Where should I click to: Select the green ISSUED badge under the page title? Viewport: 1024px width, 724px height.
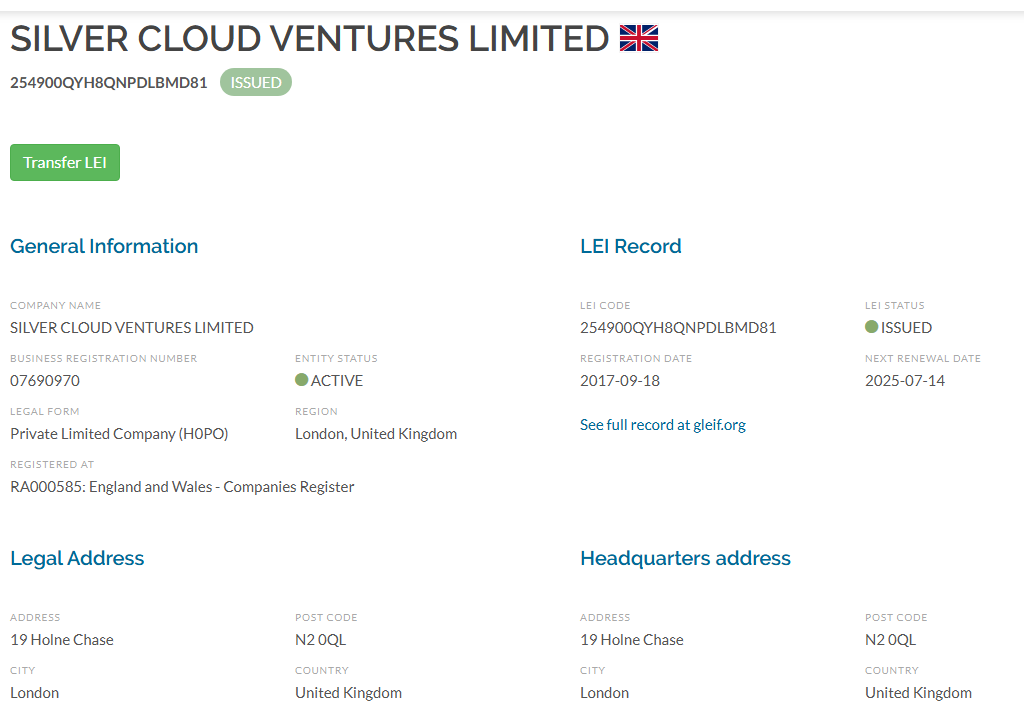255,82
